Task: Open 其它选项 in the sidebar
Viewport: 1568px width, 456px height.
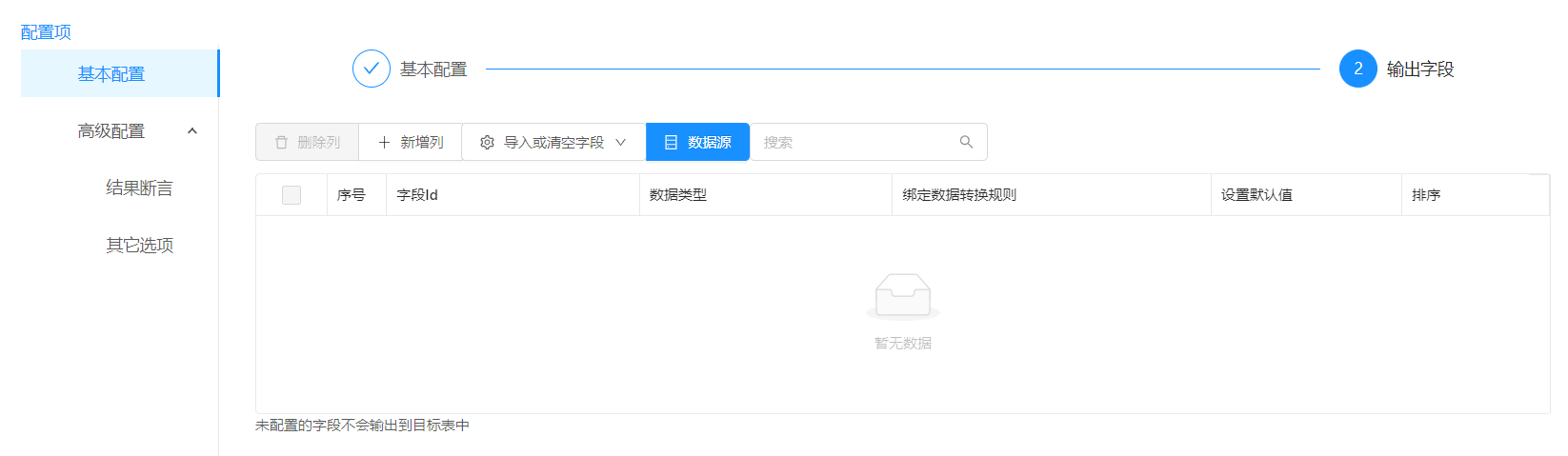Action: coord(139,246)
